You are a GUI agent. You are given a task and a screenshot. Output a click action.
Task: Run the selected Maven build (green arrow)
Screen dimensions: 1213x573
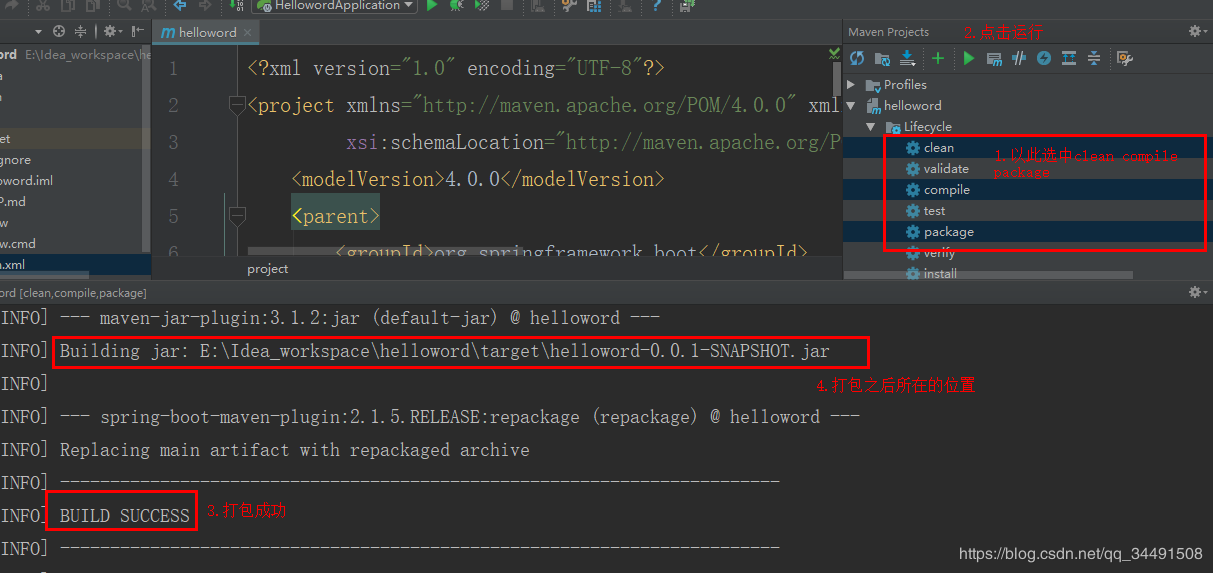pyautogui.click(x=968, y=58)
